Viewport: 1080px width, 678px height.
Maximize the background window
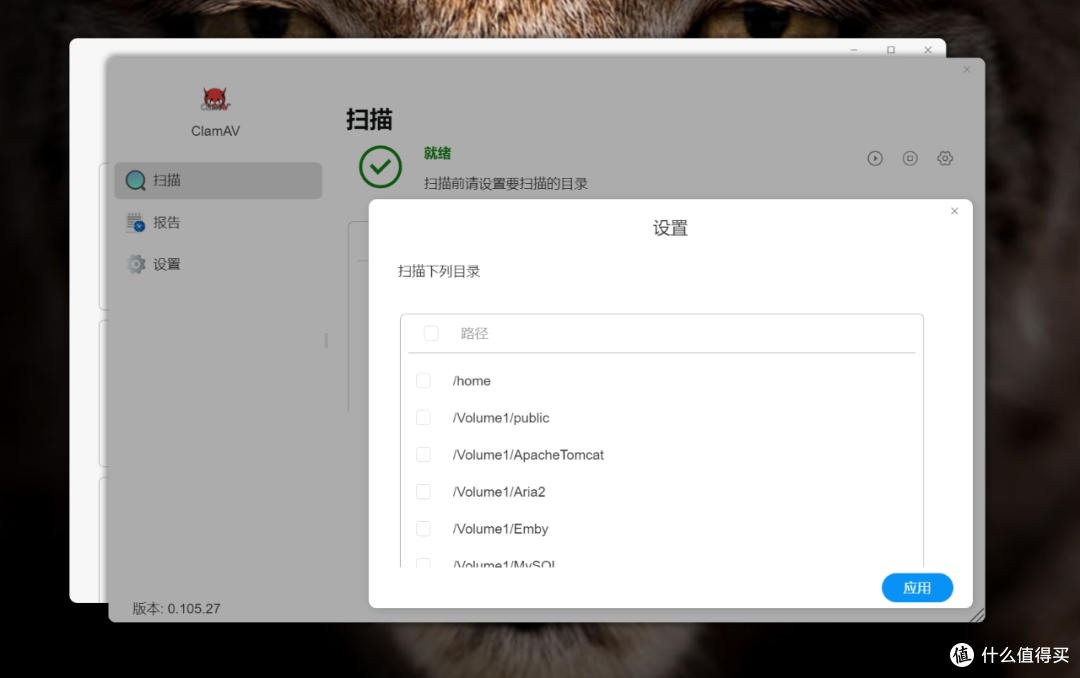[891, 50]
